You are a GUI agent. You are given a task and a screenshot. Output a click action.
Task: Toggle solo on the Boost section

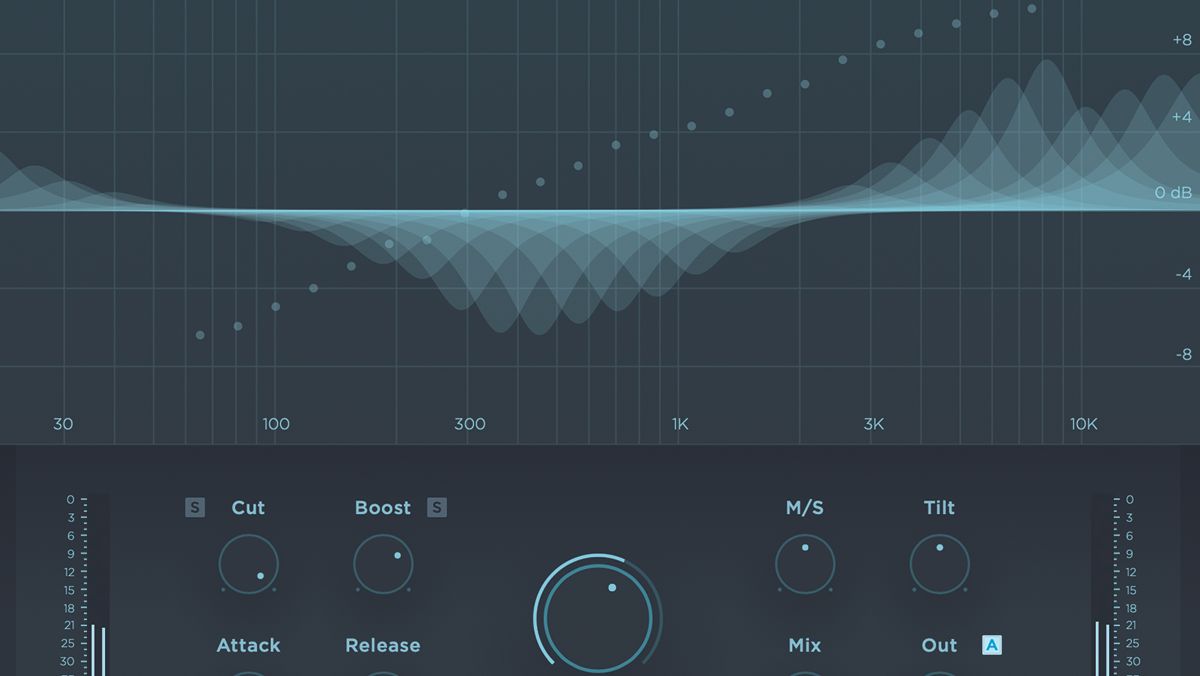click(x=437, y=508)
